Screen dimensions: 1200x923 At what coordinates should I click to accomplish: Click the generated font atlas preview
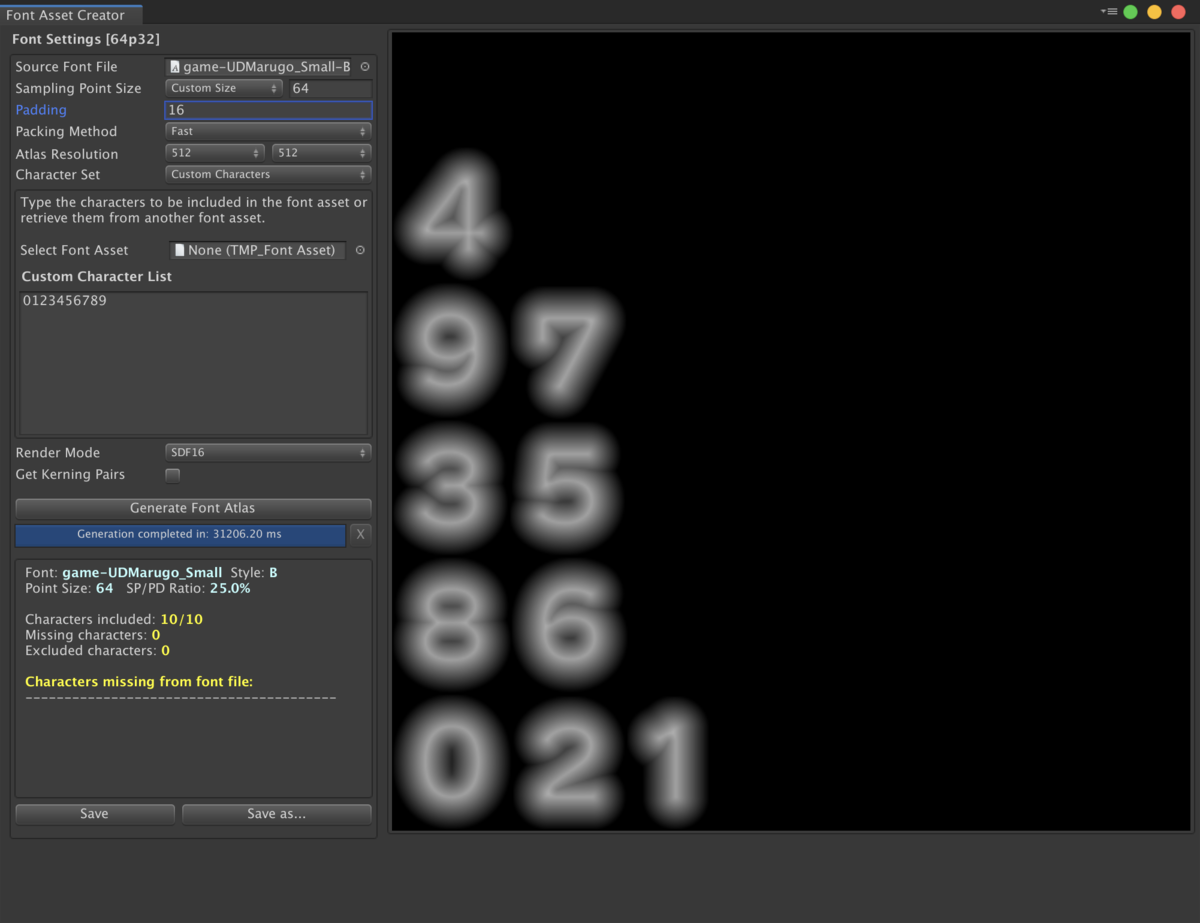click(789, 431)
